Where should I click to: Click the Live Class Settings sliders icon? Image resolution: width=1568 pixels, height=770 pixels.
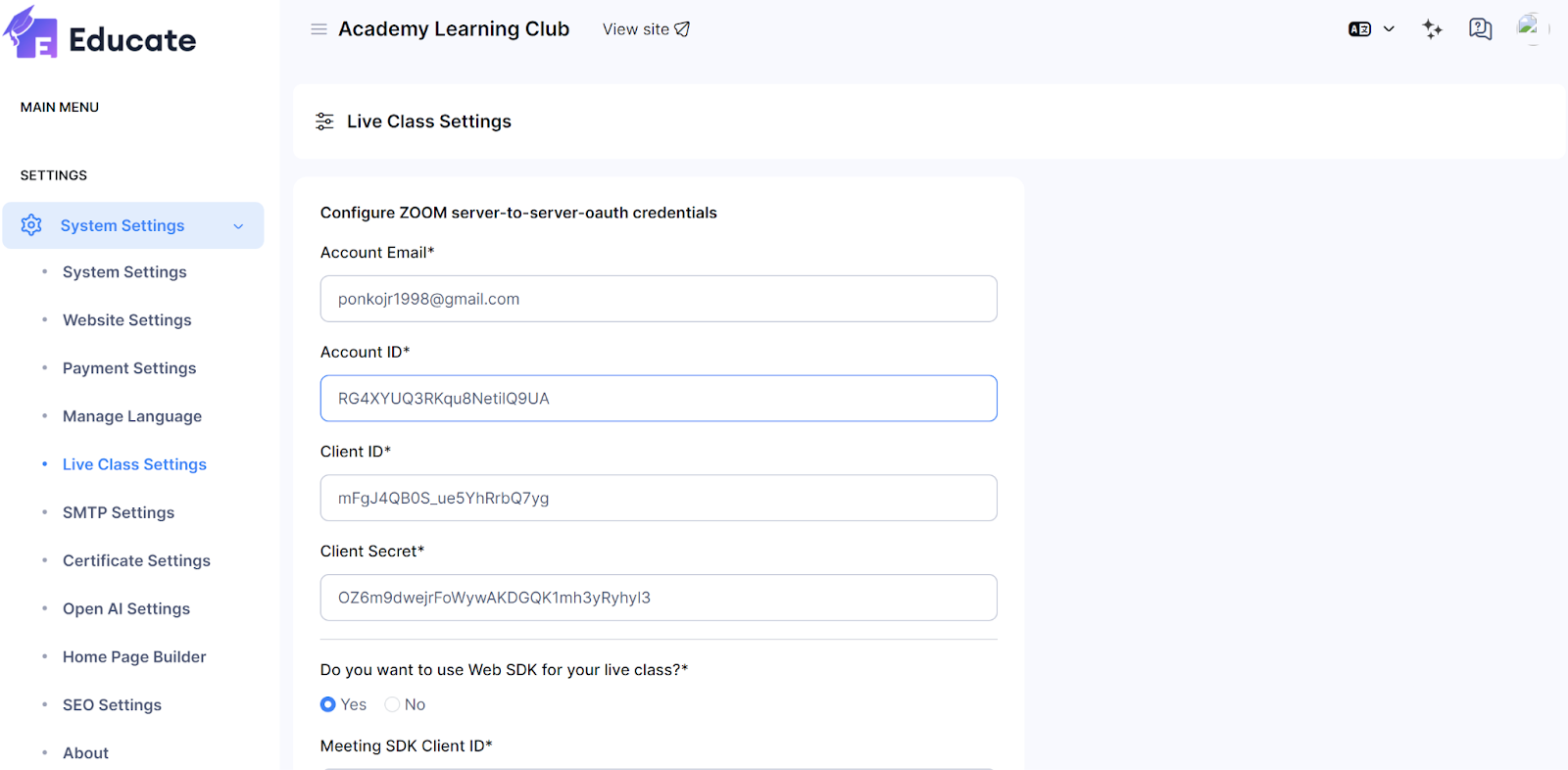point(324,121)
